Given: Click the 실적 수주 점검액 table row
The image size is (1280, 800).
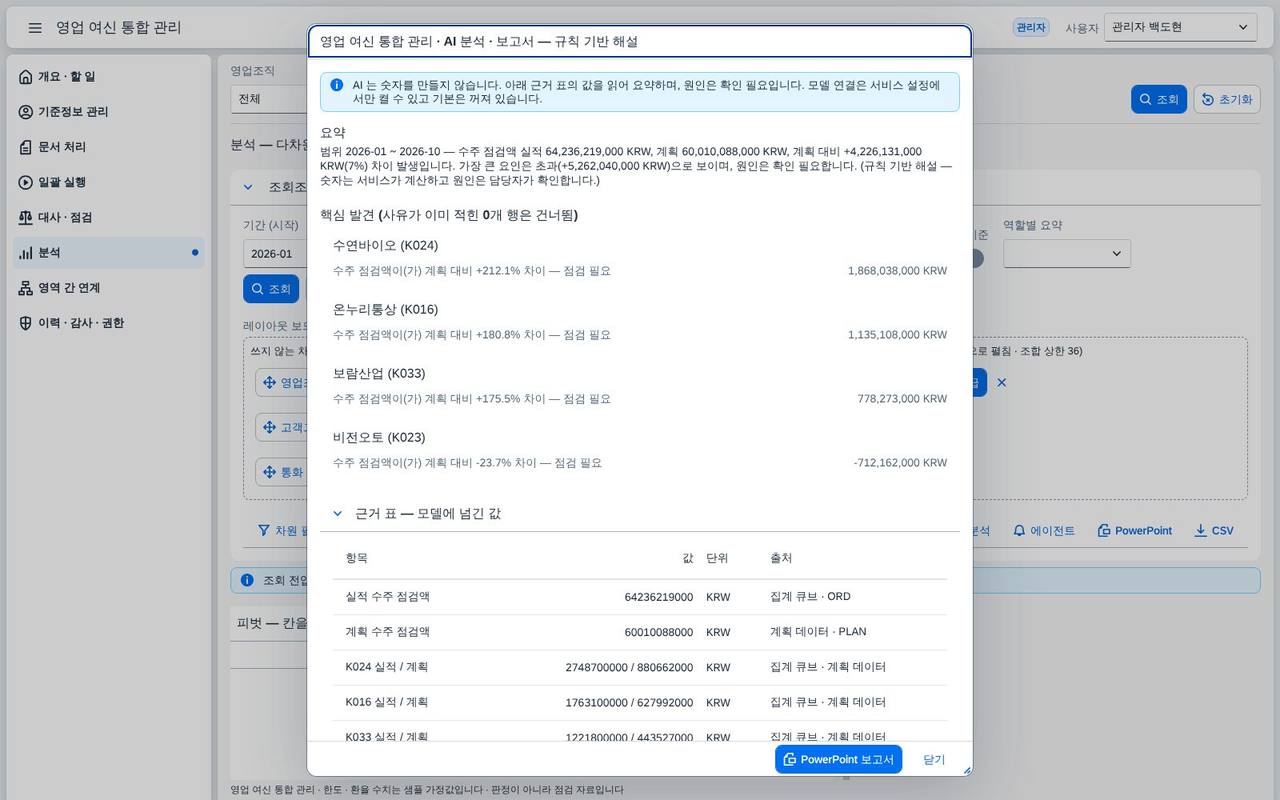Looking at the screenshot, I should click(x=640, y=597).
